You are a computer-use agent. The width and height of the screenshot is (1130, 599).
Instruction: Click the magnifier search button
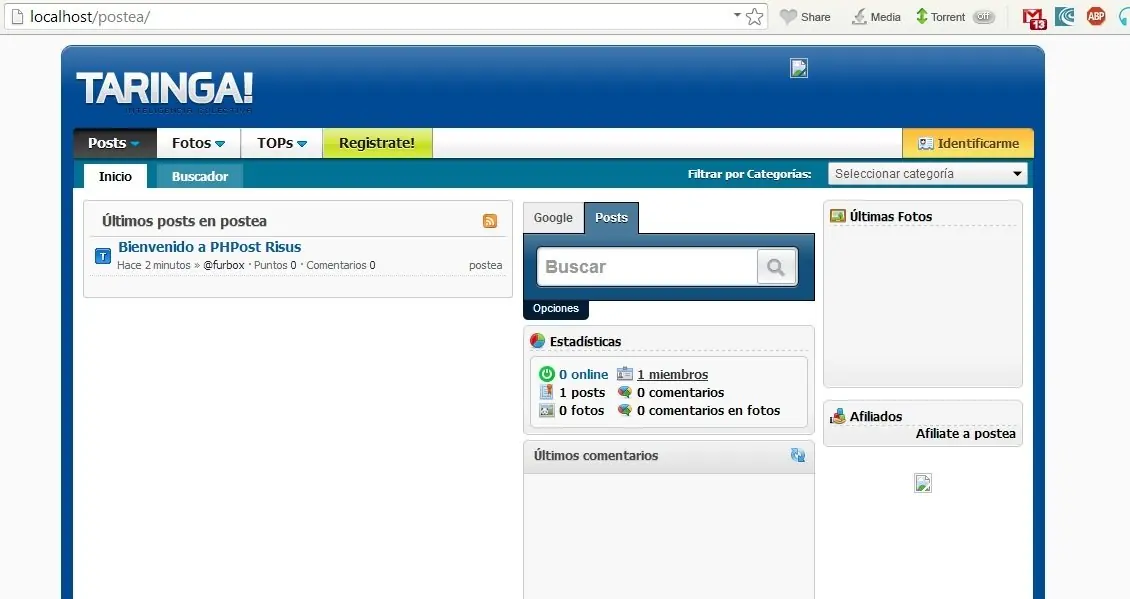tap(776, 267)
